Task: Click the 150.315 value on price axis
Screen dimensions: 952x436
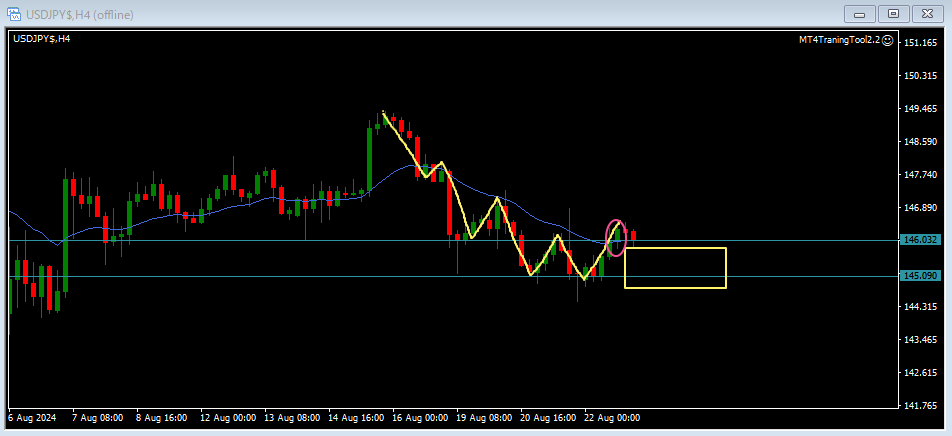Action: 919,76
